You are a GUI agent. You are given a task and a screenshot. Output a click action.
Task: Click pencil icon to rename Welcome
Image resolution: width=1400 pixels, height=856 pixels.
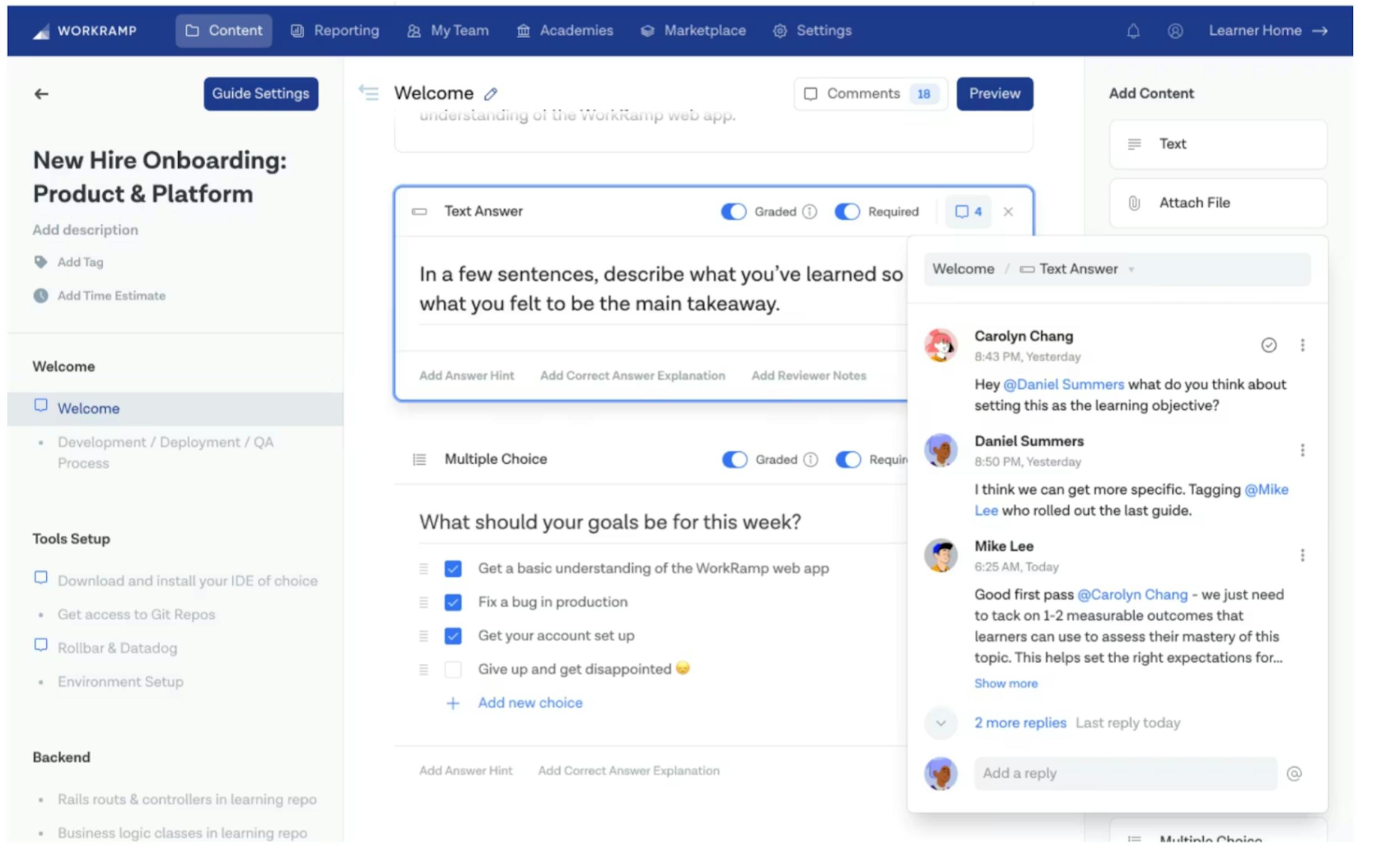(x=491, y=94)
